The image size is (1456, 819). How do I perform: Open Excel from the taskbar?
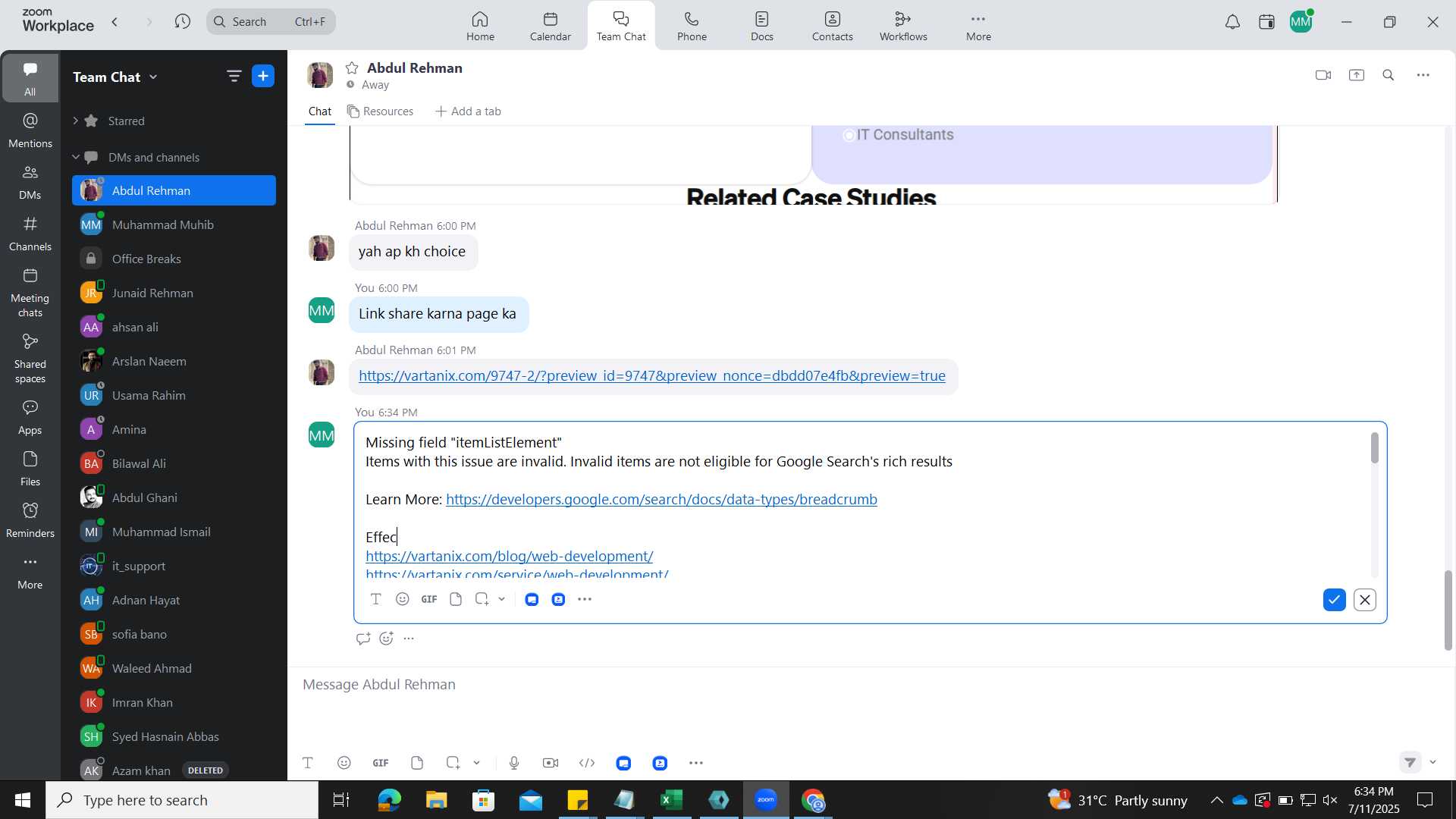click(671, 800)
